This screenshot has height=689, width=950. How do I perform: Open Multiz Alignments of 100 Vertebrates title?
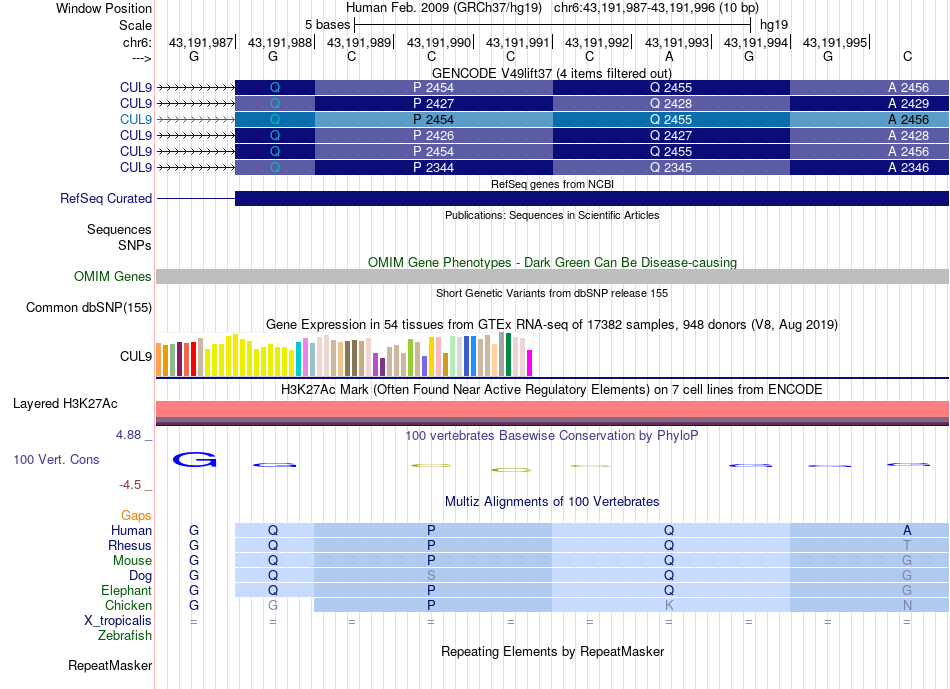552,501
